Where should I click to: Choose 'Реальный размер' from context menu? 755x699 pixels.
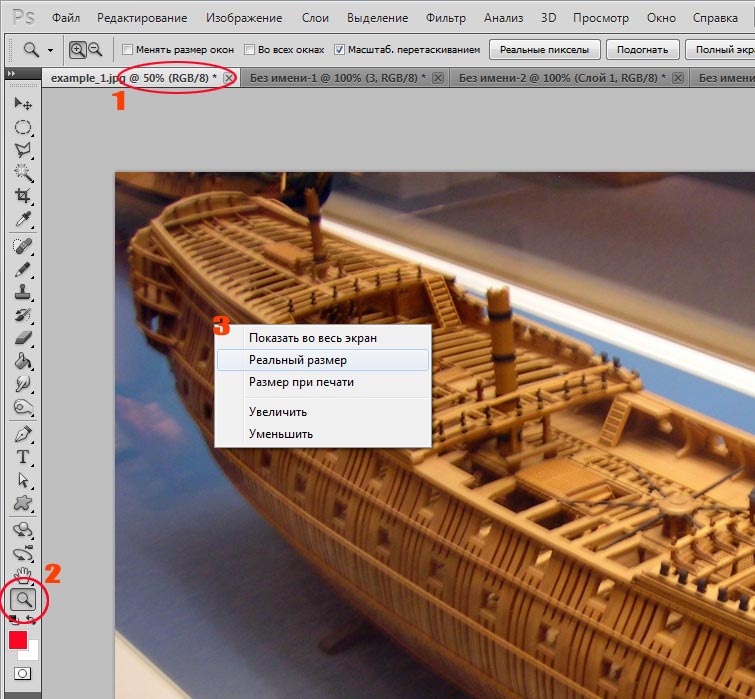(x=298, y=360)
